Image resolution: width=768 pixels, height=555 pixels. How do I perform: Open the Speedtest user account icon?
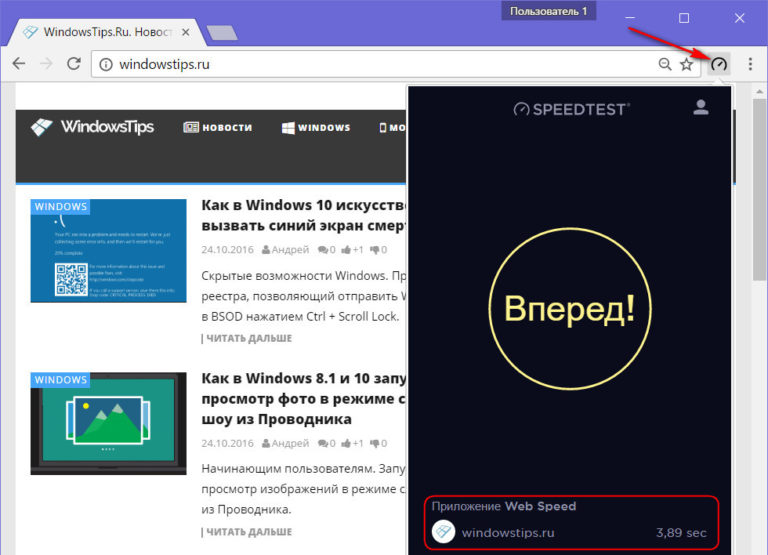[700, 107]
